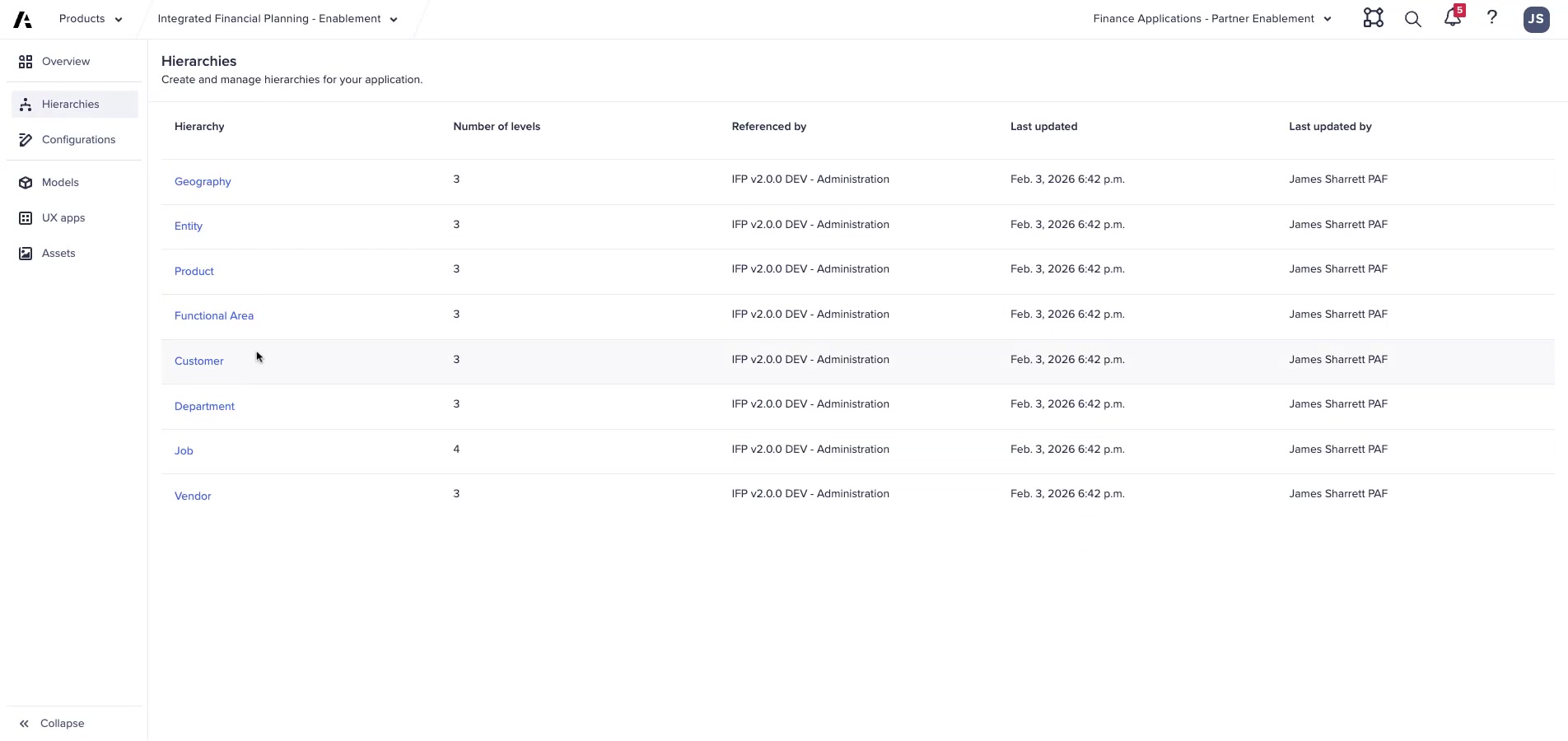Select the Hierarchies icon in sidebar
This screenshot has height=741, width=1568.
click(x=25, y=104)
